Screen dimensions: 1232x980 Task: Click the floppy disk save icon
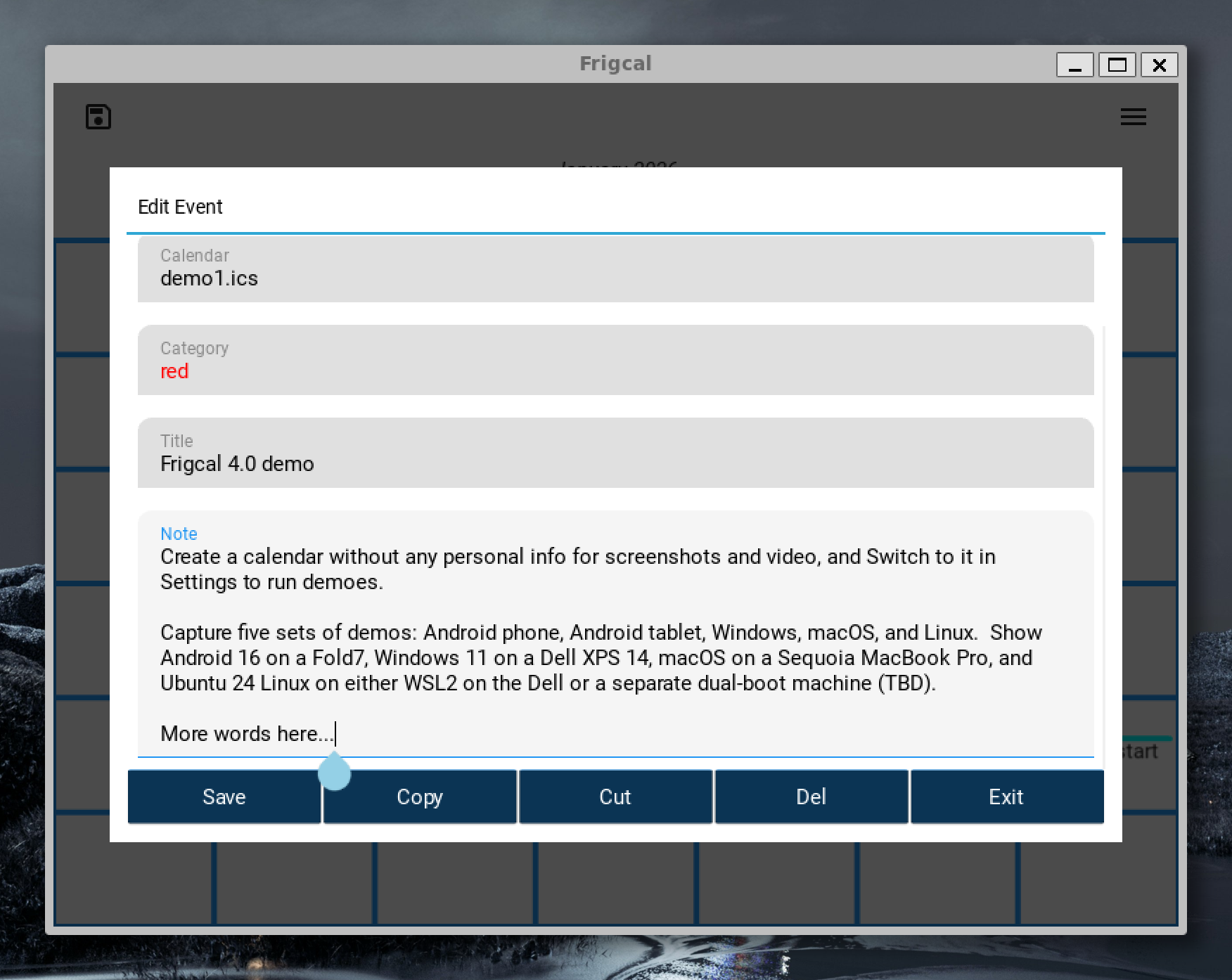point(98,117)
